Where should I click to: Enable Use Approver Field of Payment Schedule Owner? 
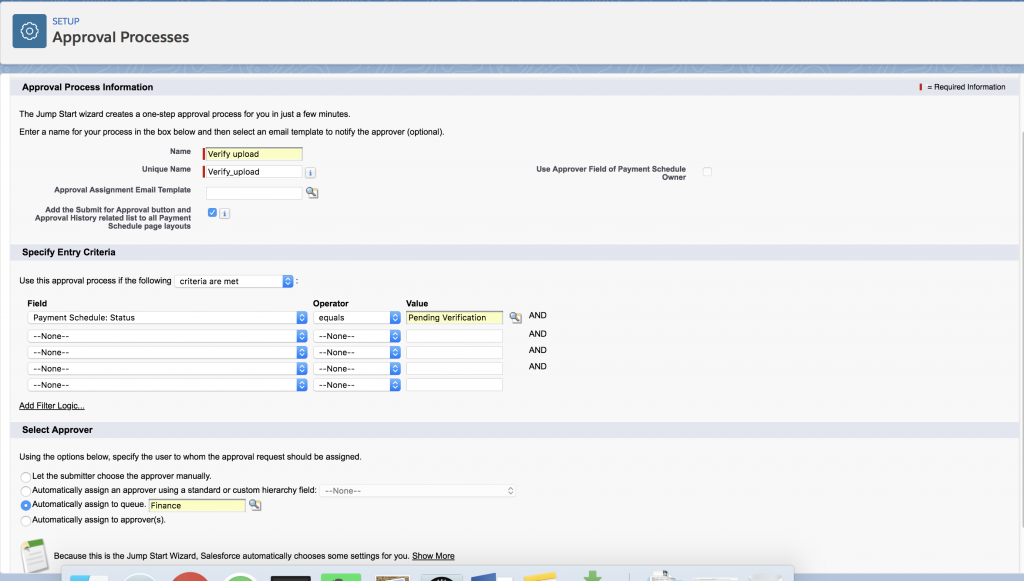point(707,172)
